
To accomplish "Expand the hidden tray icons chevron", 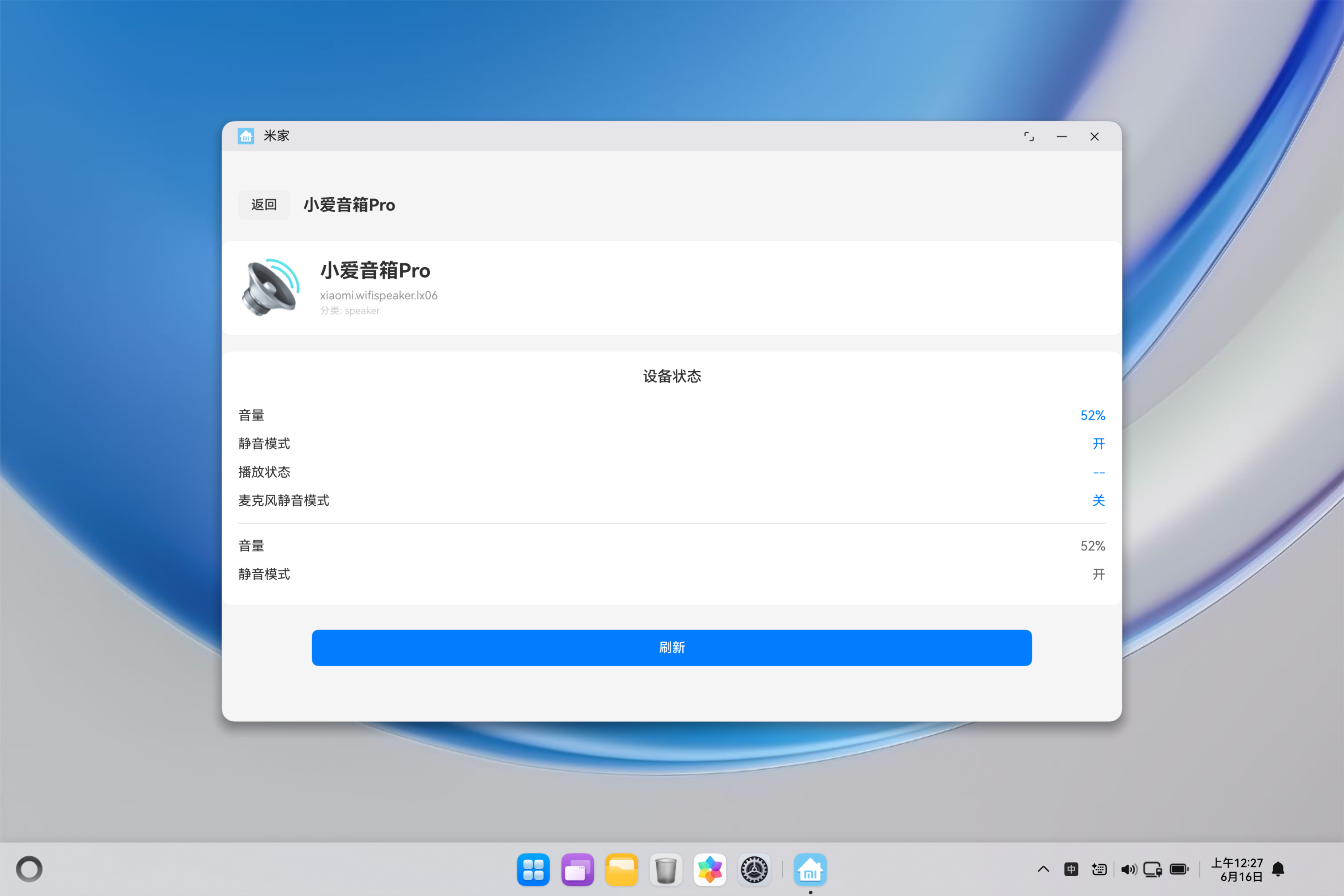I will click(1043, 870).
